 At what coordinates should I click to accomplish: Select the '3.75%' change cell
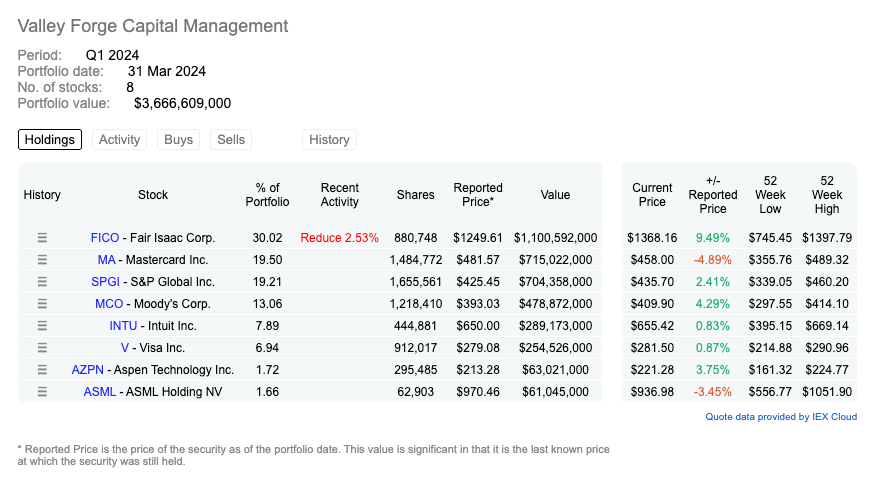point(713,370)
